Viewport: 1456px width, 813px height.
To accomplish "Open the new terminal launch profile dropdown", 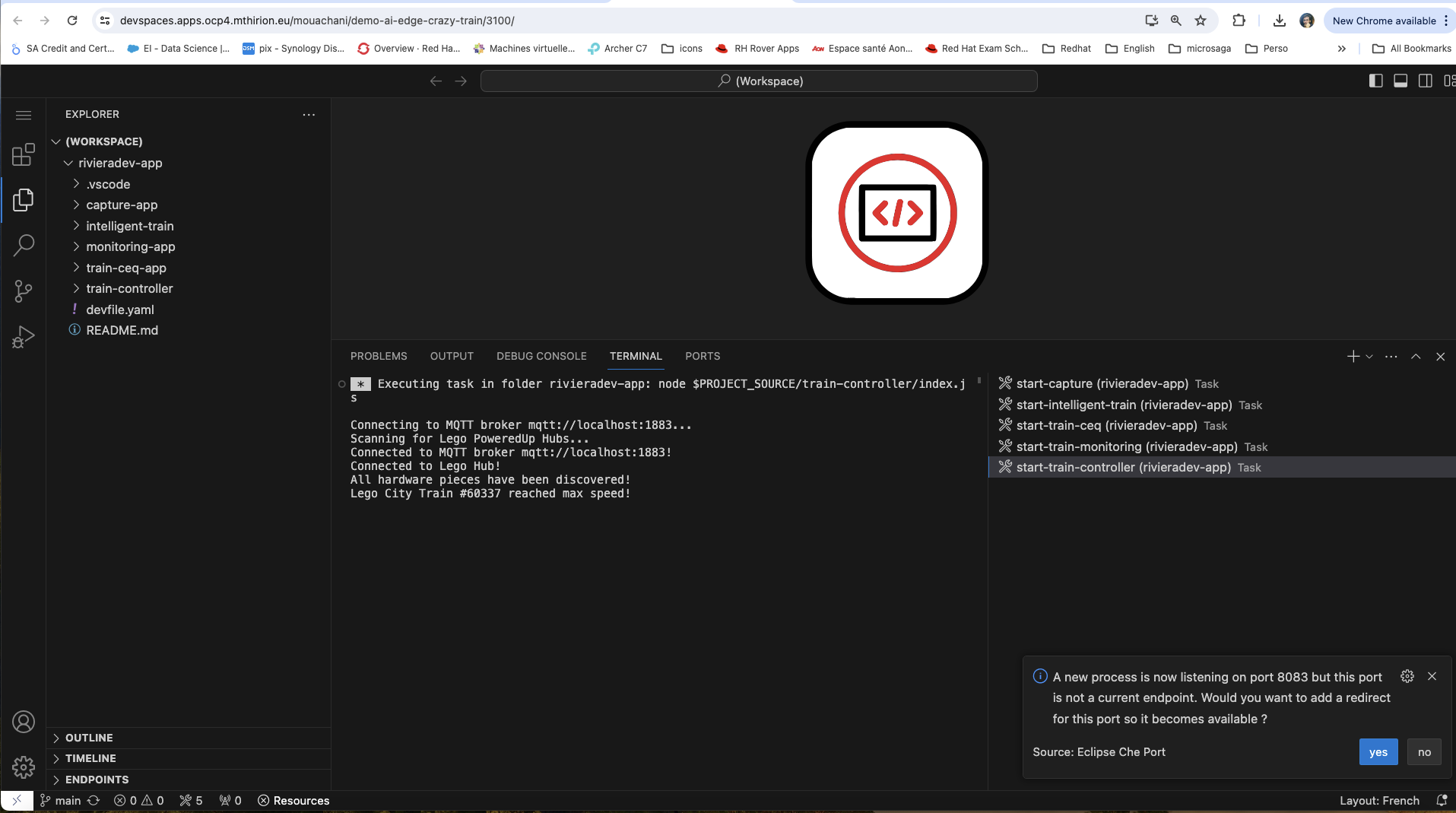I will click(x=1369, y=356).
